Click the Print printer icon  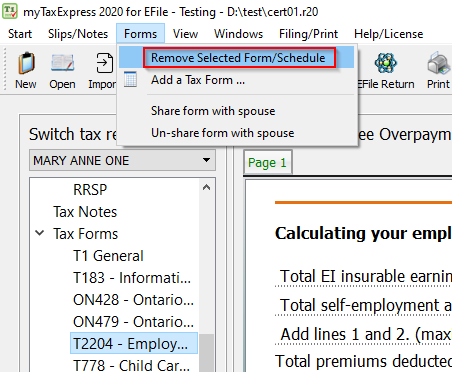click(439, 63)
